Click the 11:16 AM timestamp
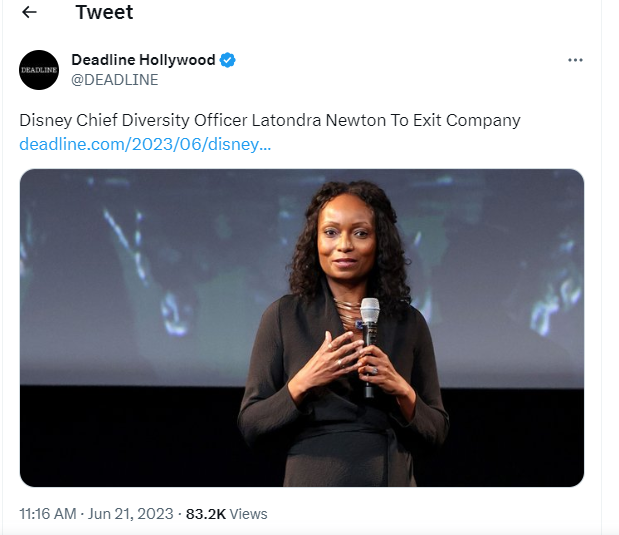The image size is (619, 535). point(48,514)
